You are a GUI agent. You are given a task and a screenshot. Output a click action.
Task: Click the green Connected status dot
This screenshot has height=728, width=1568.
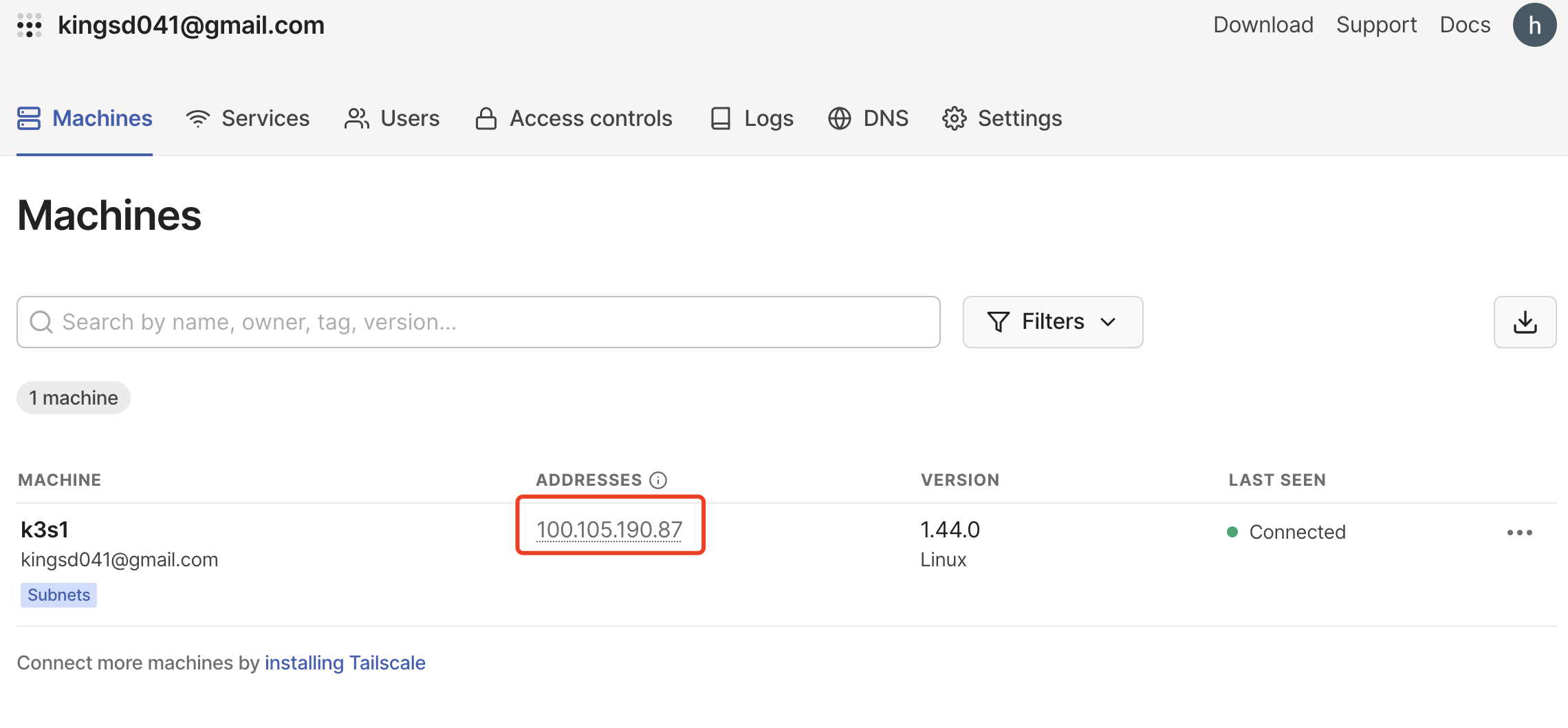1232,532
